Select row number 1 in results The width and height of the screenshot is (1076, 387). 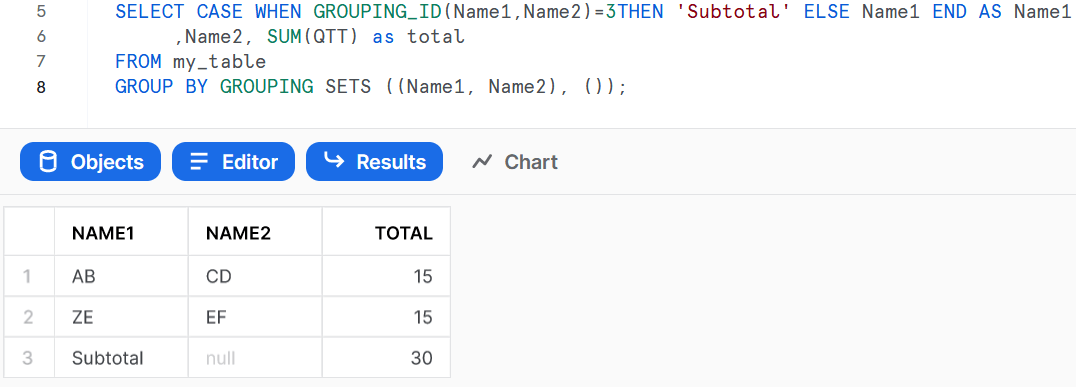click(x=27, y=276)
